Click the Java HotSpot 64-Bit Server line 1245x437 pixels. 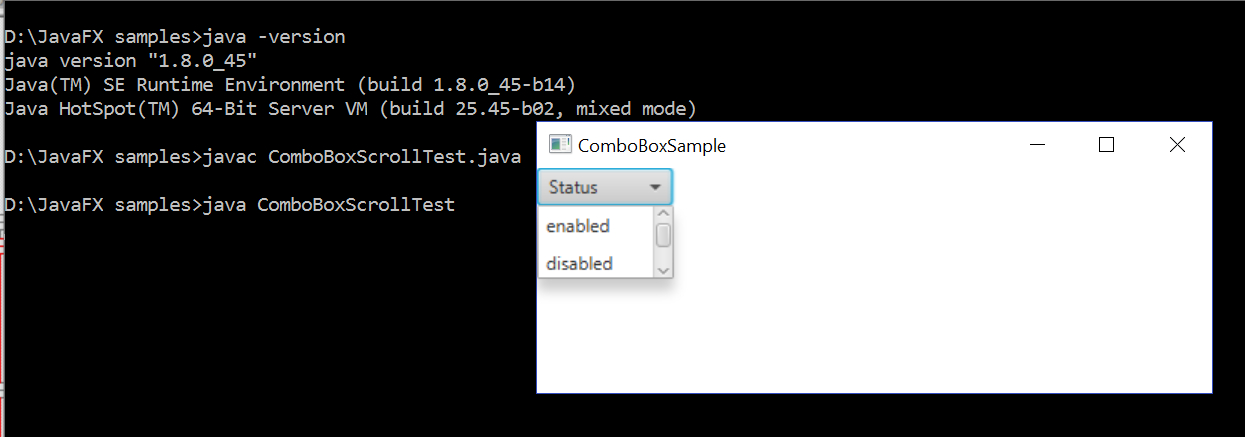[x=350, y=108]
